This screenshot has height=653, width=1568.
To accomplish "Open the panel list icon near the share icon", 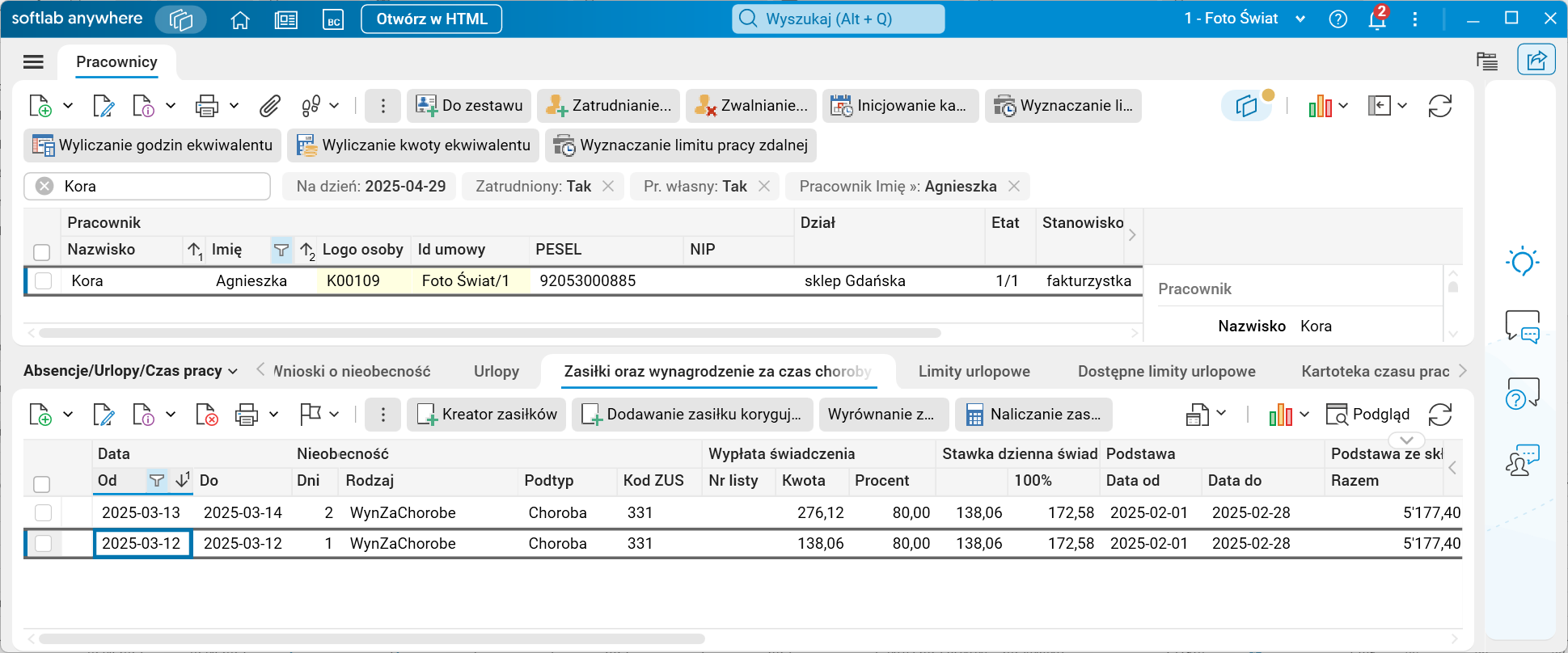I will coord(1486,61).
